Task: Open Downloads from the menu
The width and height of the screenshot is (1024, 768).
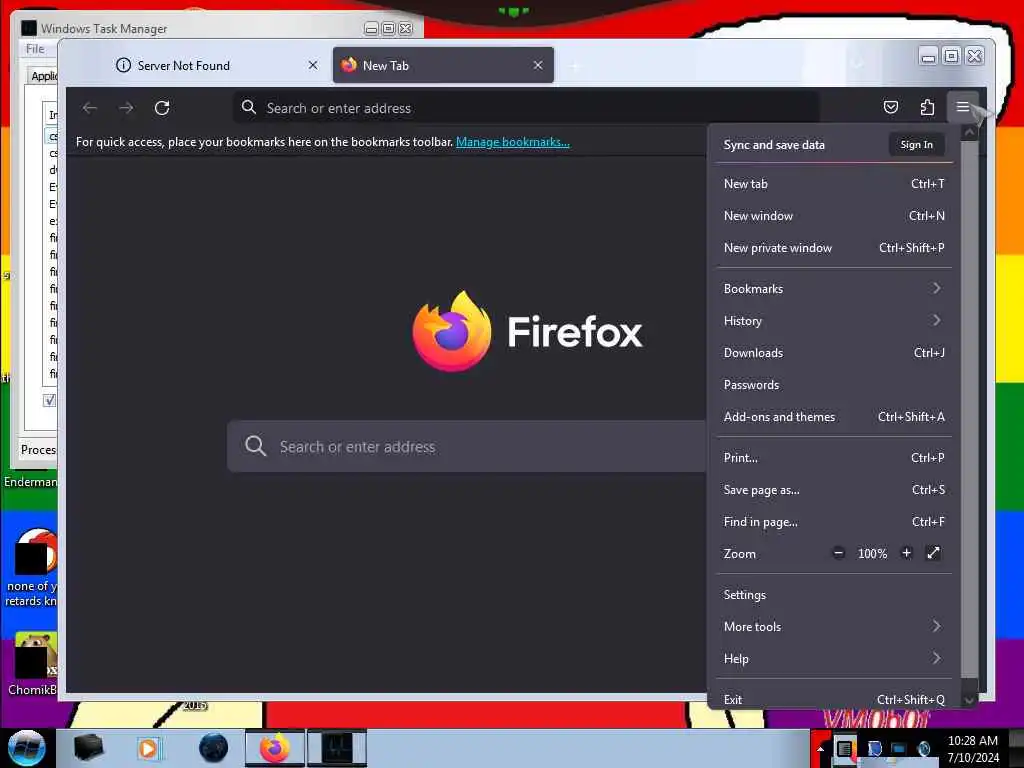Action: pos(834,353)
